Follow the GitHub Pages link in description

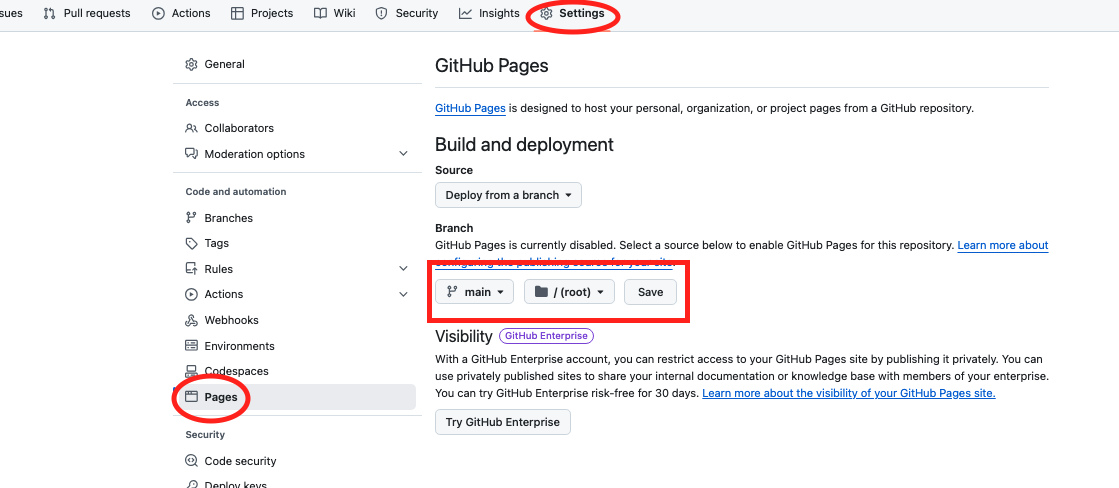coord(470,108)
